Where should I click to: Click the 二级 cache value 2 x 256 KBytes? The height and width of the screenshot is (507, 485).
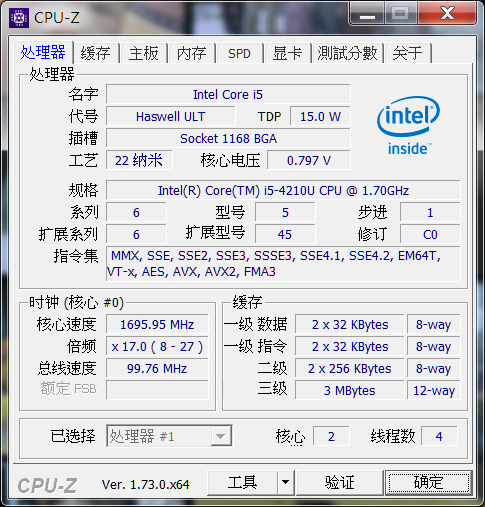[x=349, y=368]
